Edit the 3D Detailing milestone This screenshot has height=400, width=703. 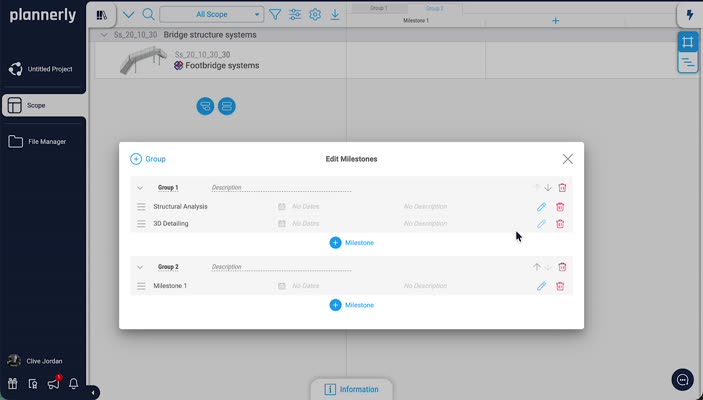(x=541, y=224)
